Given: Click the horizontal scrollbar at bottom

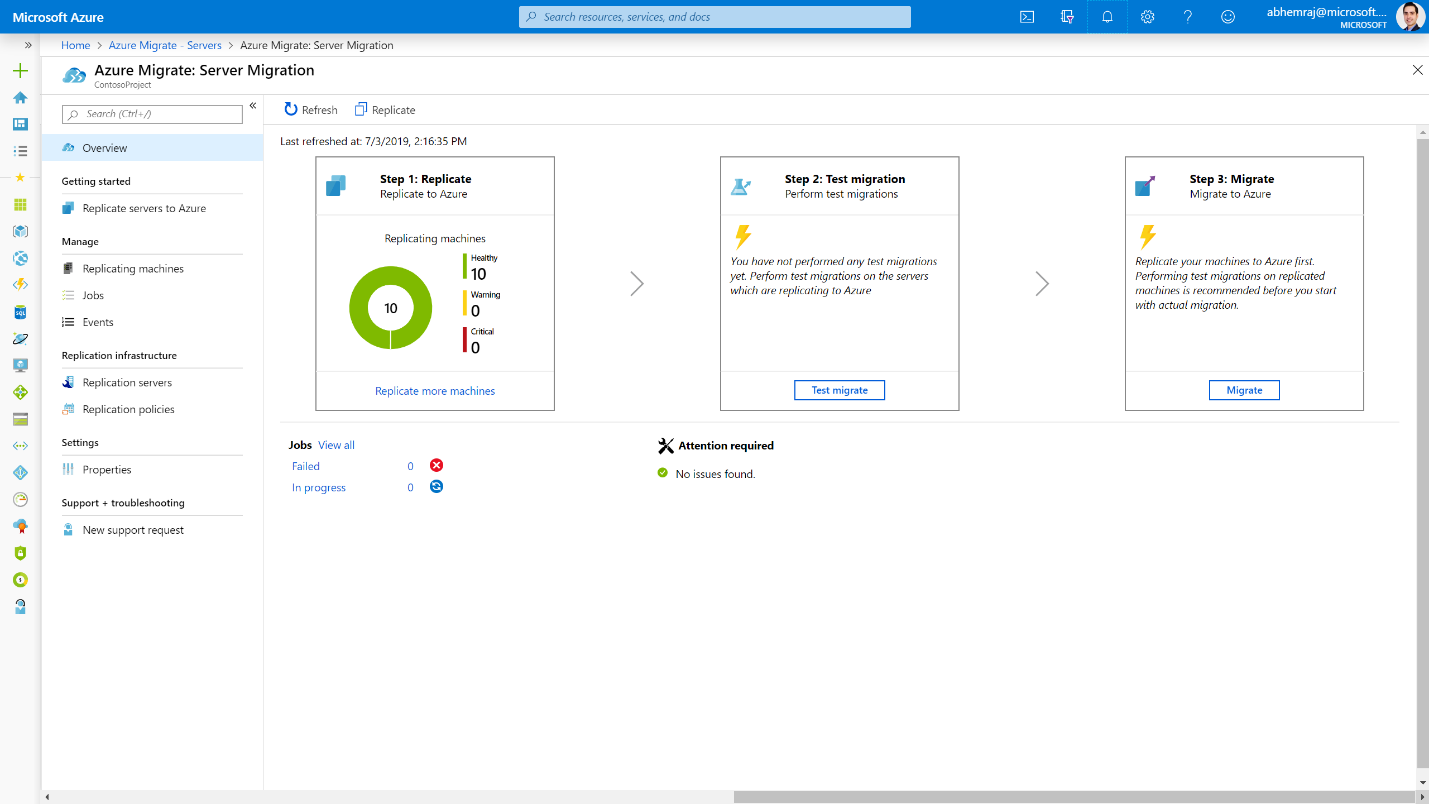Looking at the screenshot, I should (1074, 797).
